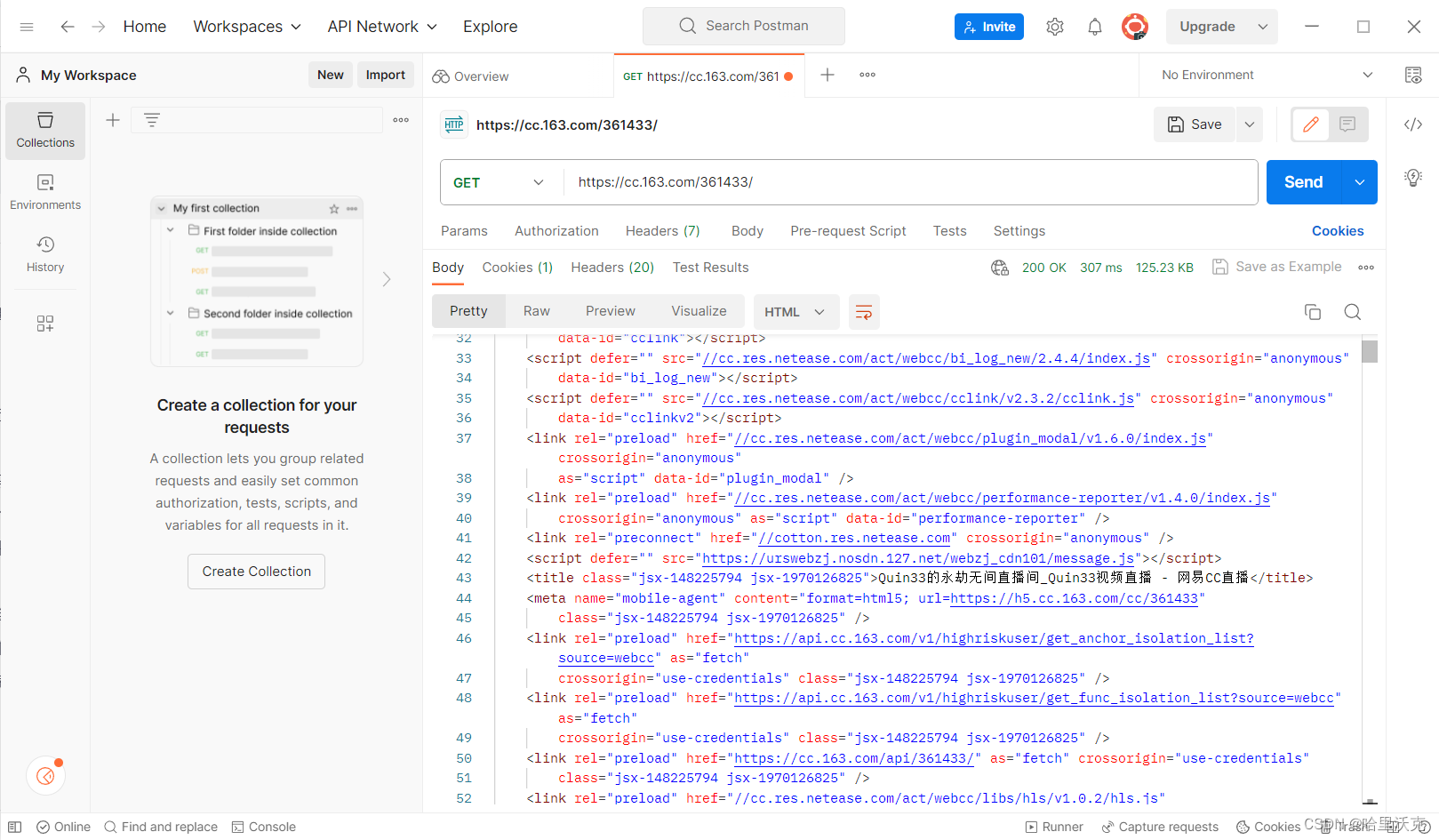Viewport: 1439px width, 840px height.
Task: Open the History sidebar panel
Action: click(45, 254)
